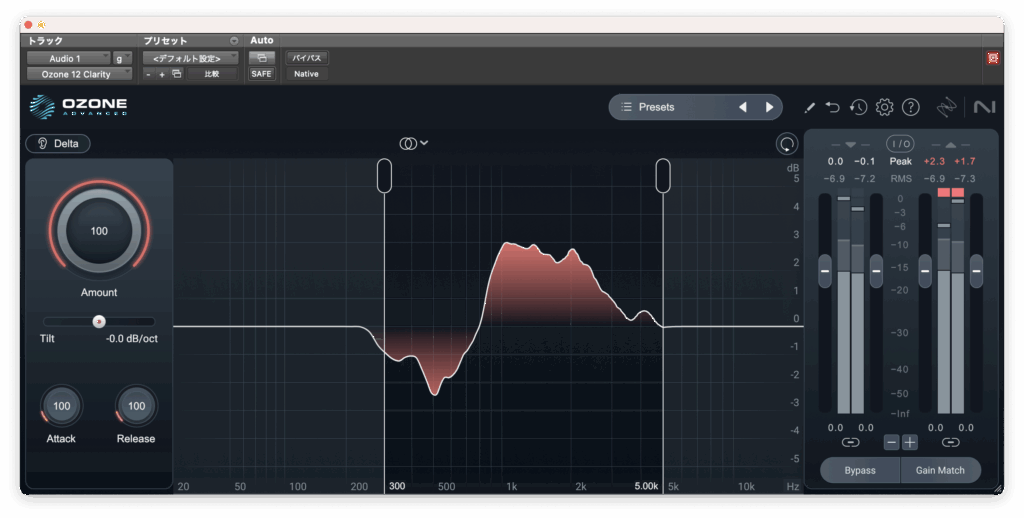The height and width of the screenshot is (518, 1024).
Task: Expand the channel mode dropdown with overlapping circles
Action: pyautogui.click(x=413, y=143)
